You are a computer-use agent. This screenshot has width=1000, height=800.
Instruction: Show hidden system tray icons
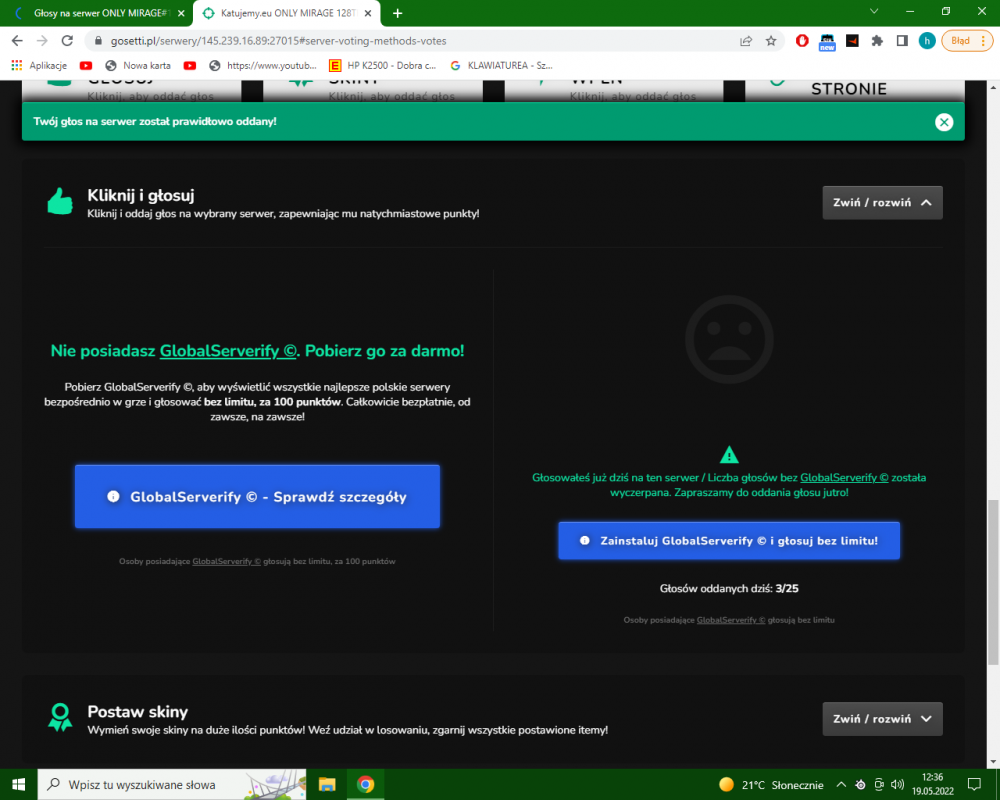(x=841, y=785)
